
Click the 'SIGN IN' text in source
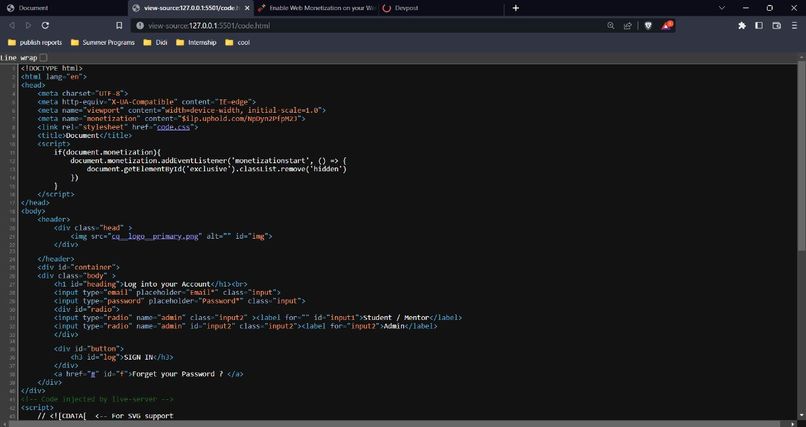click(139, 357)
